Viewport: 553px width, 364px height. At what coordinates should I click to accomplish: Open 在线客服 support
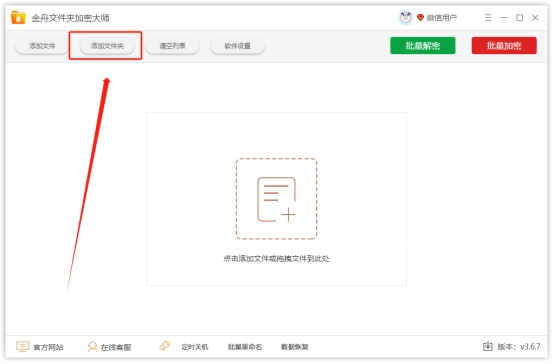pos(116,347)
